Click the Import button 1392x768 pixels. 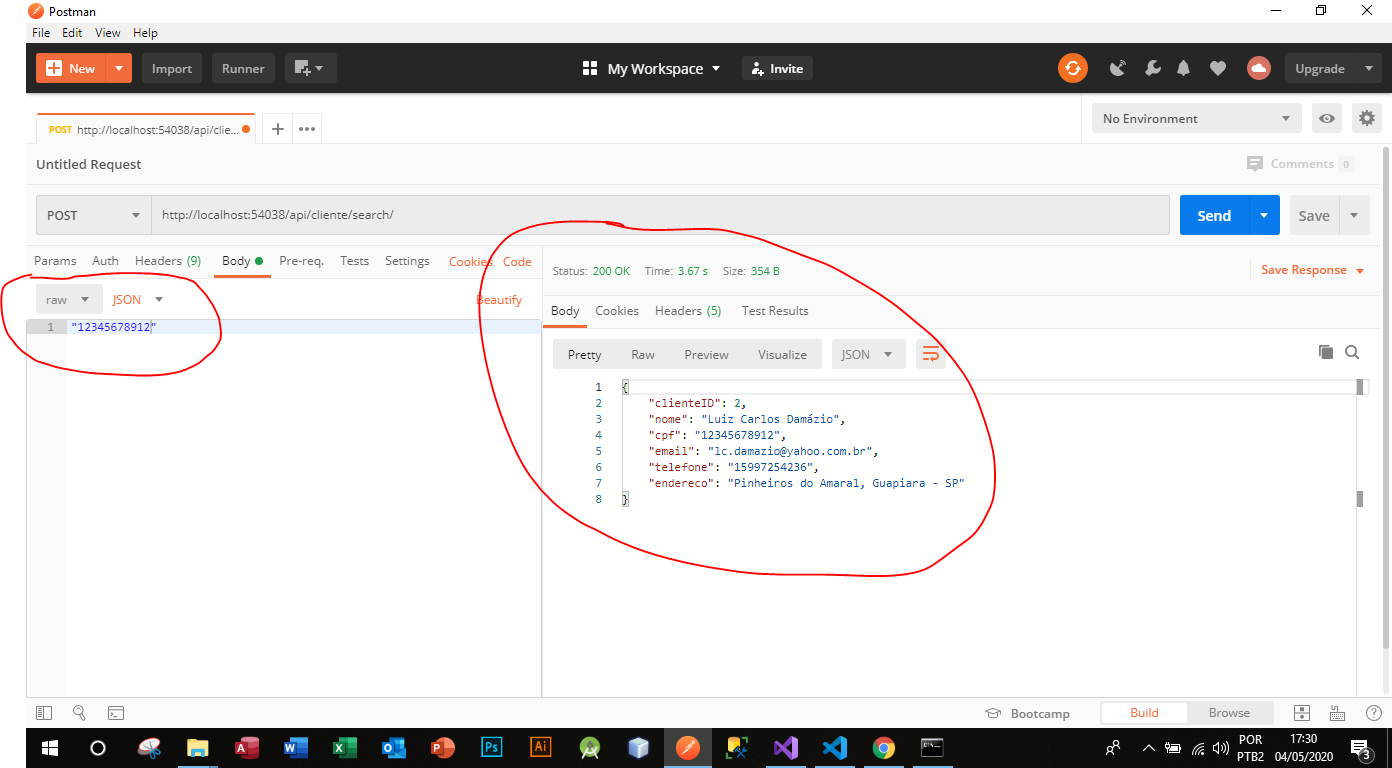click(x=172, y=68)
